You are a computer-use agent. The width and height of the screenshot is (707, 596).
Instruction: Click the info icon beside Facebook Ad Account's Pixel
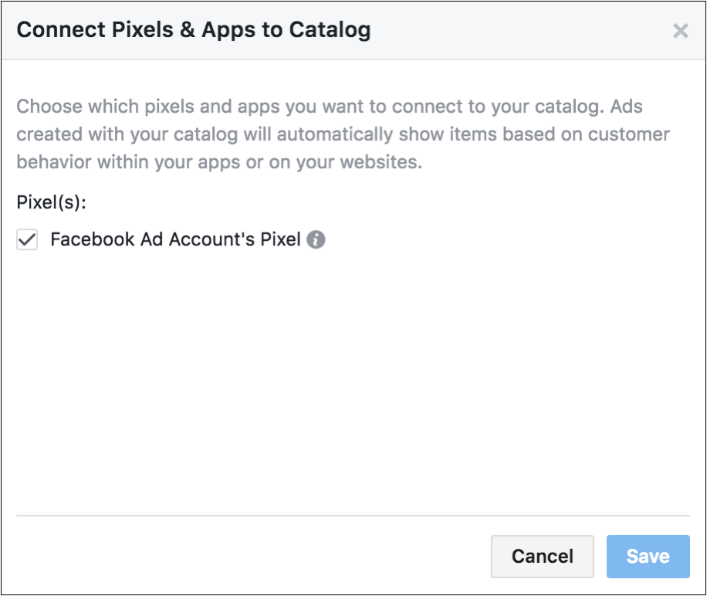pos(316,239)
